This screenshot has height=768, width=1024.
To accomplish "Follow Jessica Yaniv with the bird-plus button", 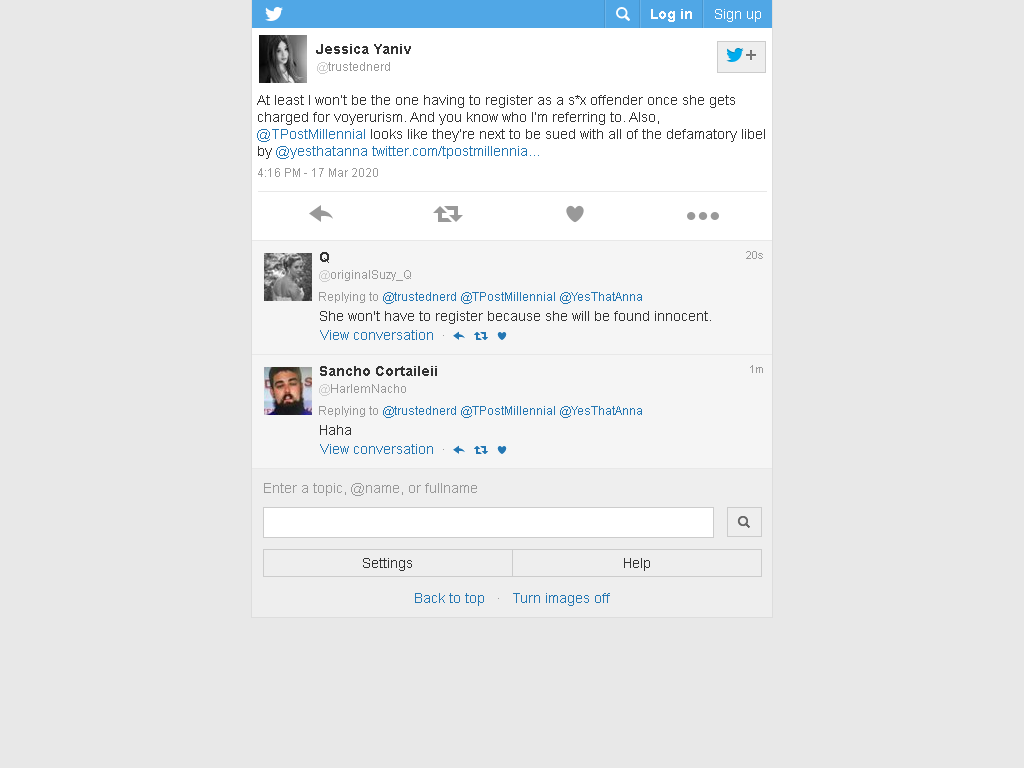I will pos(741,57).
